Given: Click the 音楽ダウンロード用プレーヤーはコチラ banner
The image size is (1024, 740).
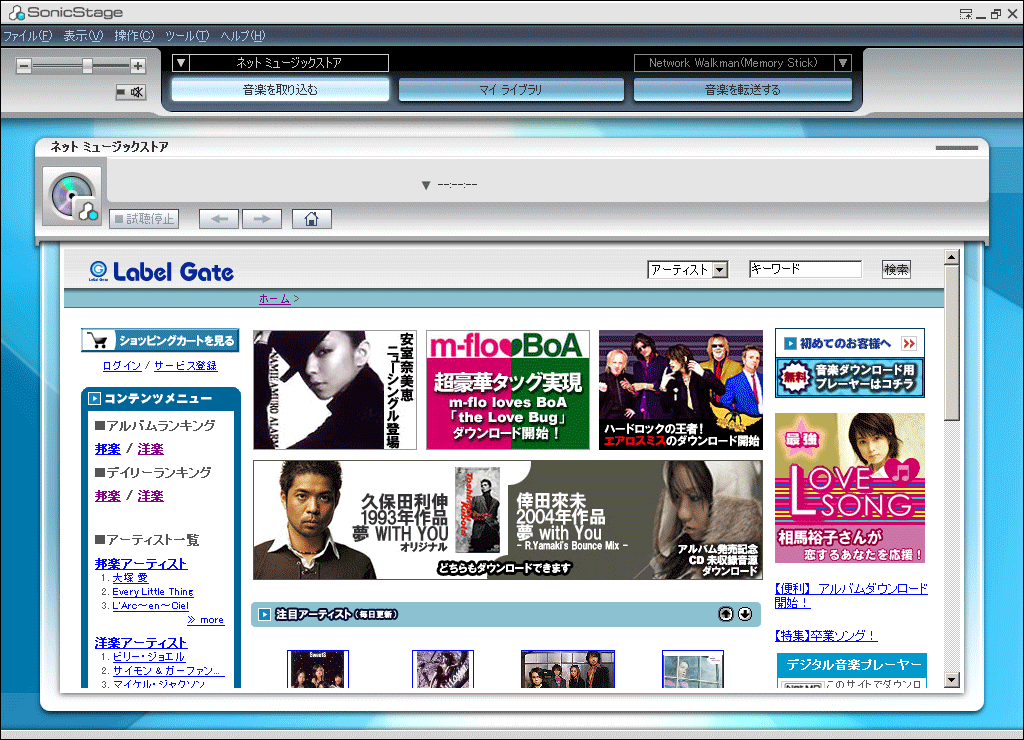Looking at the screenshot, I should 850,378.
